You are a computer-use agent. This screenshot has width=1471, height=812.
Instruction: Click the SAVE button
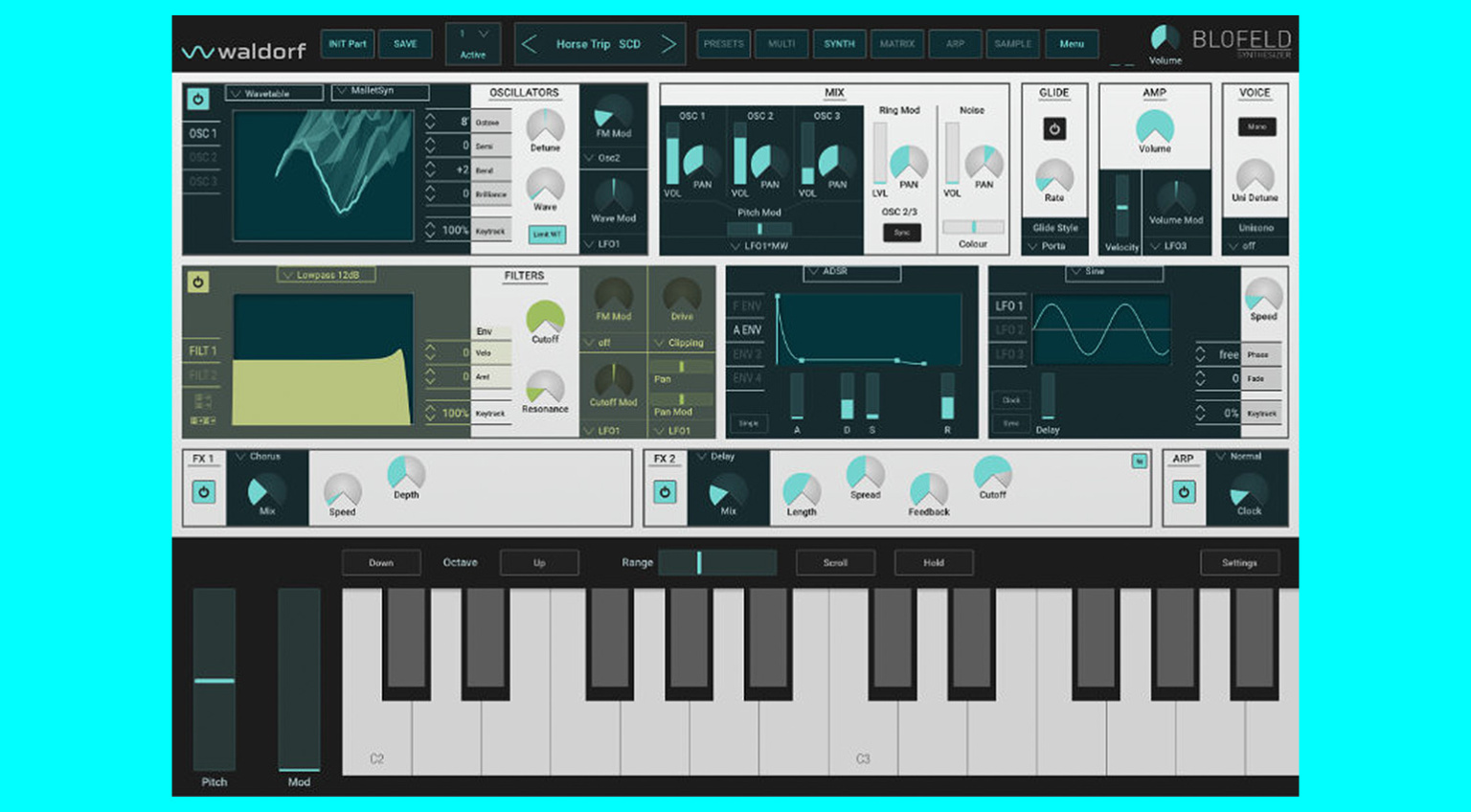(405, 44)
